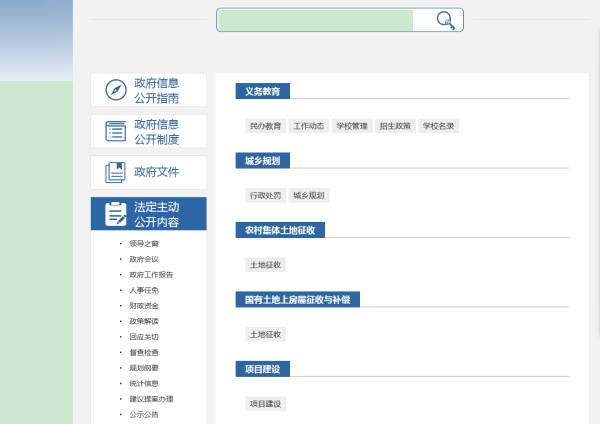Open the 行政处罚 tag under 城乡规划
Image resolution: width=600 pixels, height=424 pixels.
tap(265, 195)
